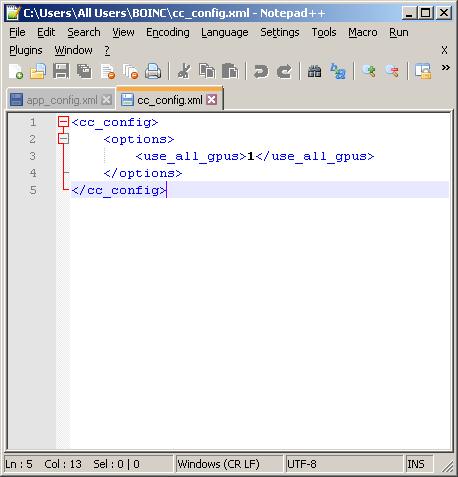This screenshot has height=477, width=458.
Task: Open the View menu
Action: tap(123, 32)
